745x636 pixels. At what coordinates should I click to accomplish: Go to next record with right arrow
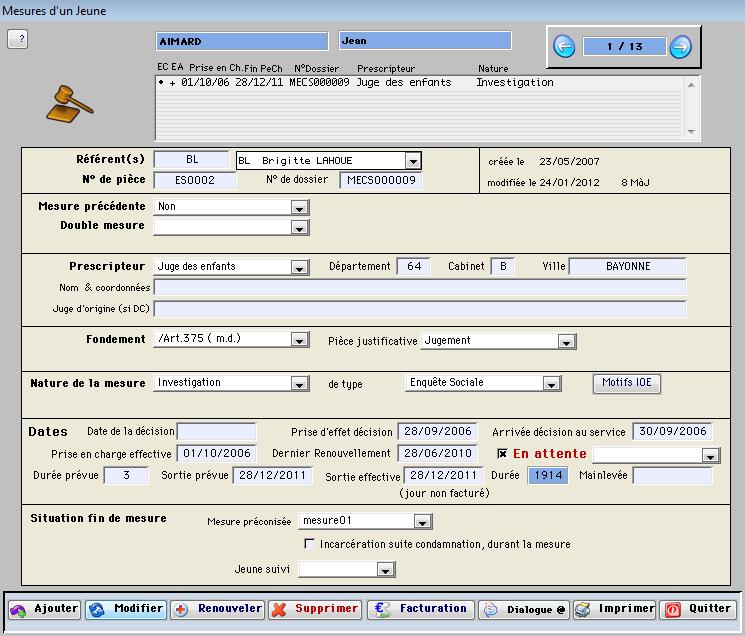pos(680,47)
